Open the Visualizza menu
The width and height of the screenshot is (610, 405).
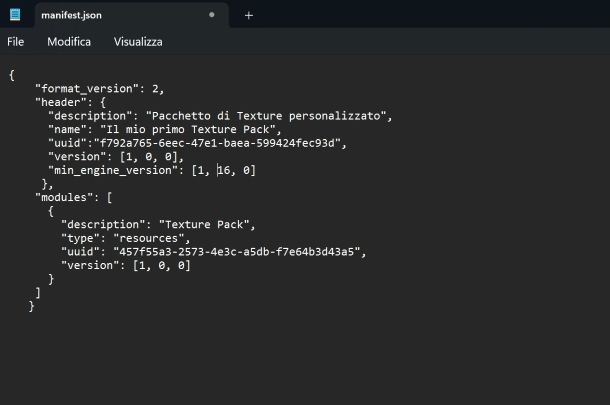138,42
